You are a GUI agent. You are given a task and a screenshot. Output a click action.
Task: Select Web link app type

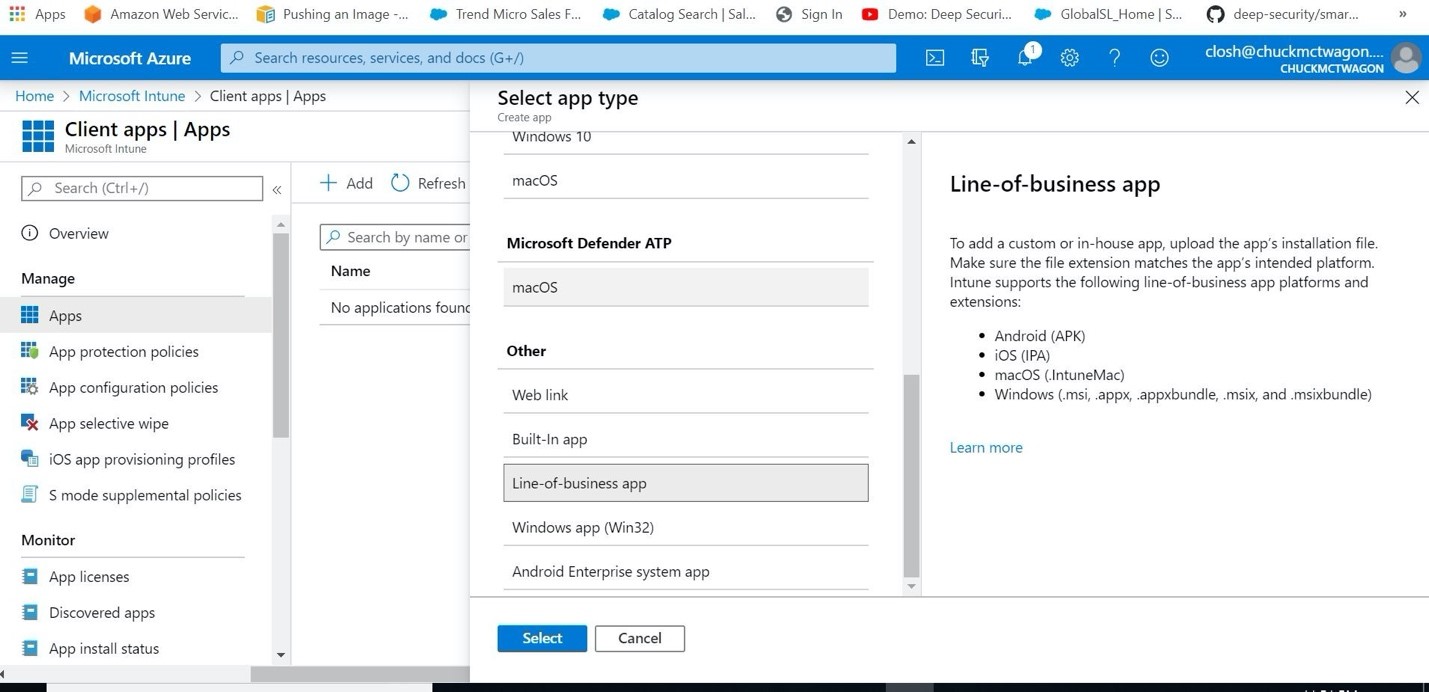pos(686,395)
